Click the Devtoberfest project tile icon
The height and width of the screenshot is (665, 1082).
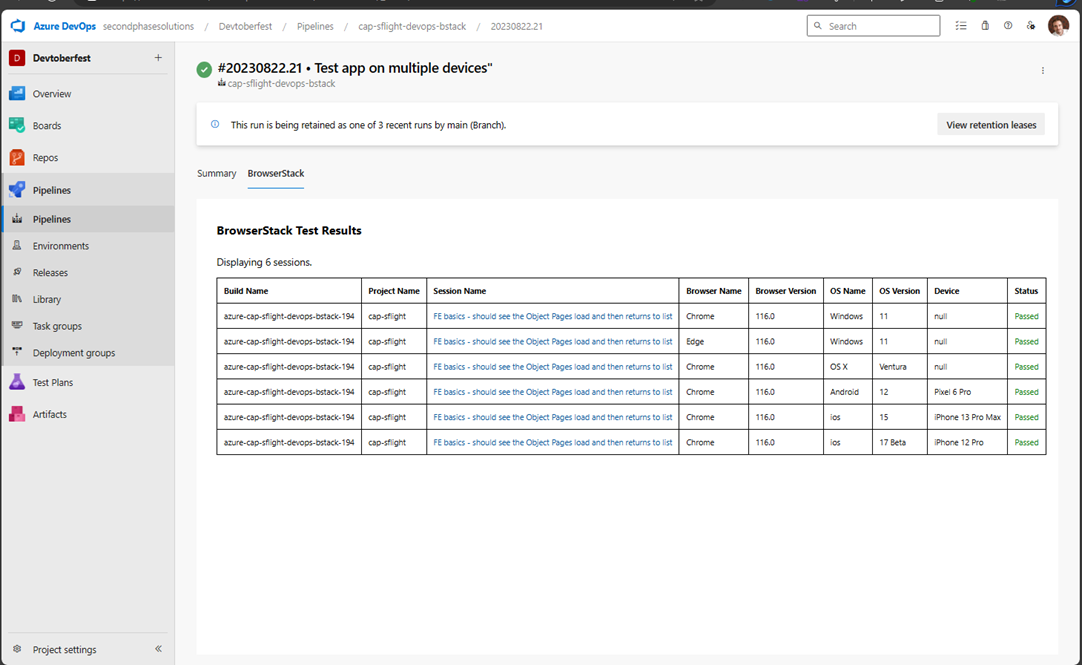[x=17, y=58]
